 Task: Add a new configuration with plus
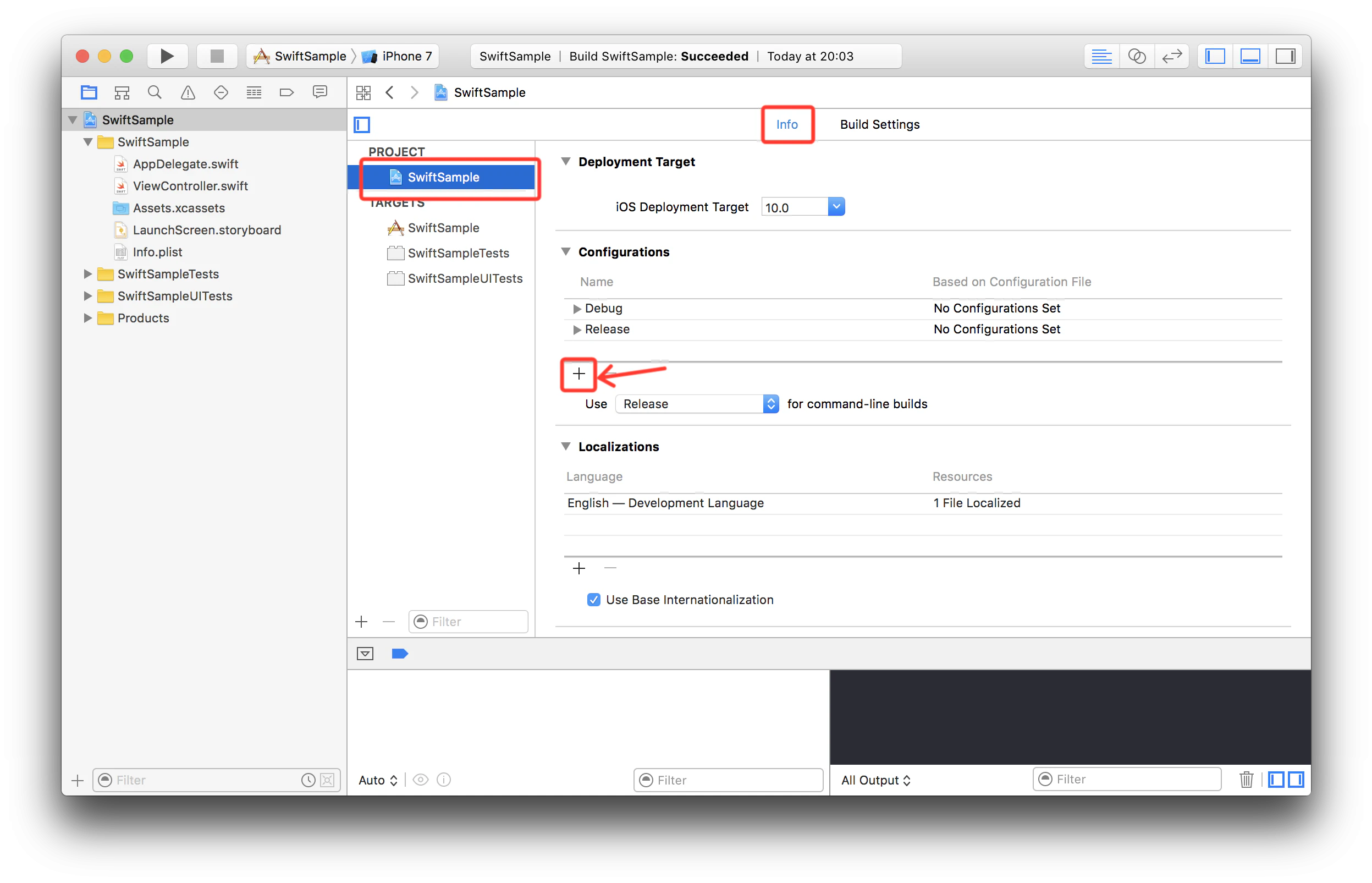point(579,374)
